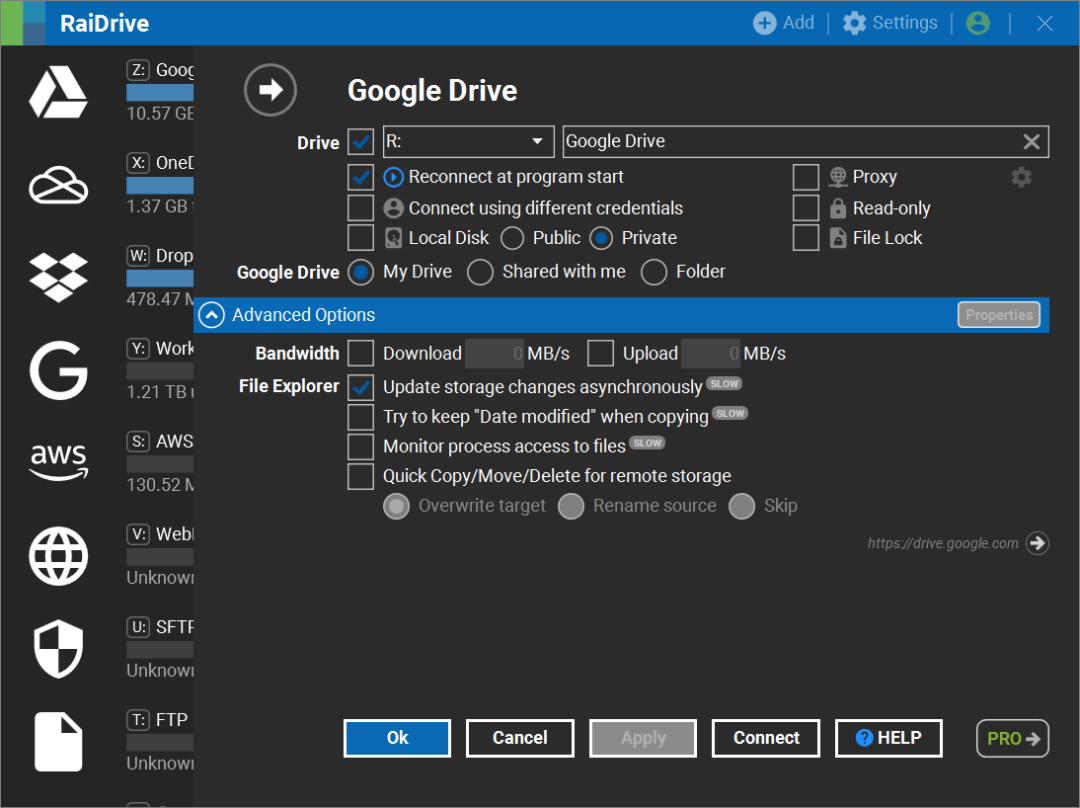Toggle Reconnect at program start checkbox
The image size is (1080, 808).
361,177
